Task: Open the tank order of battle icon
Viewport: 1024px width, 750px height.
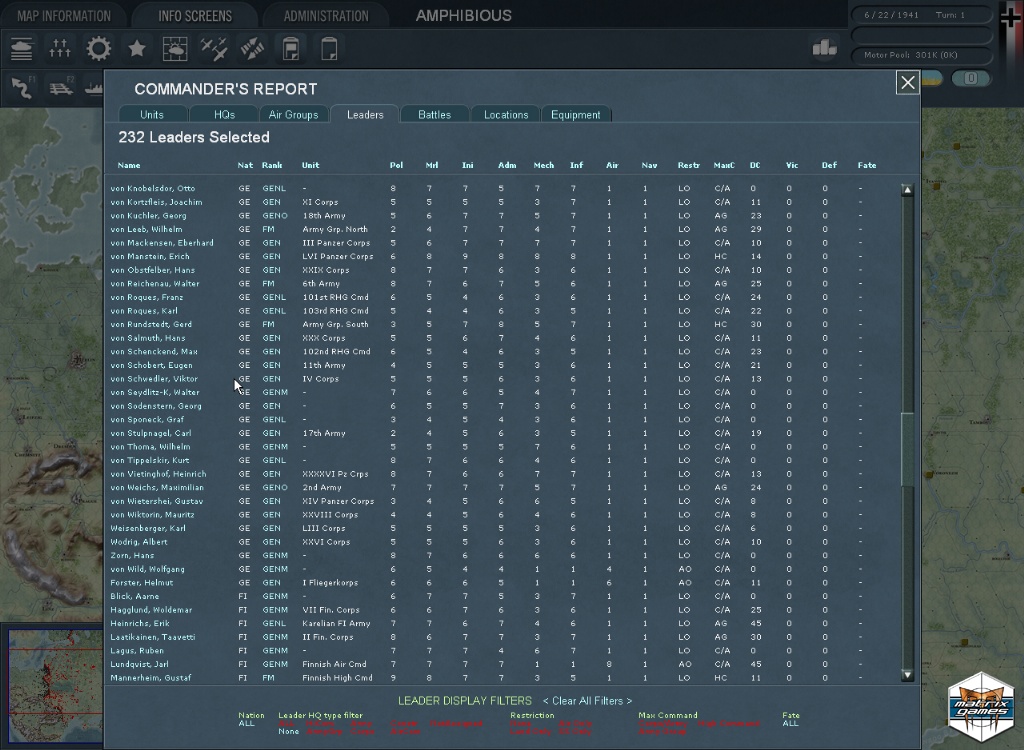Action: 22,48
